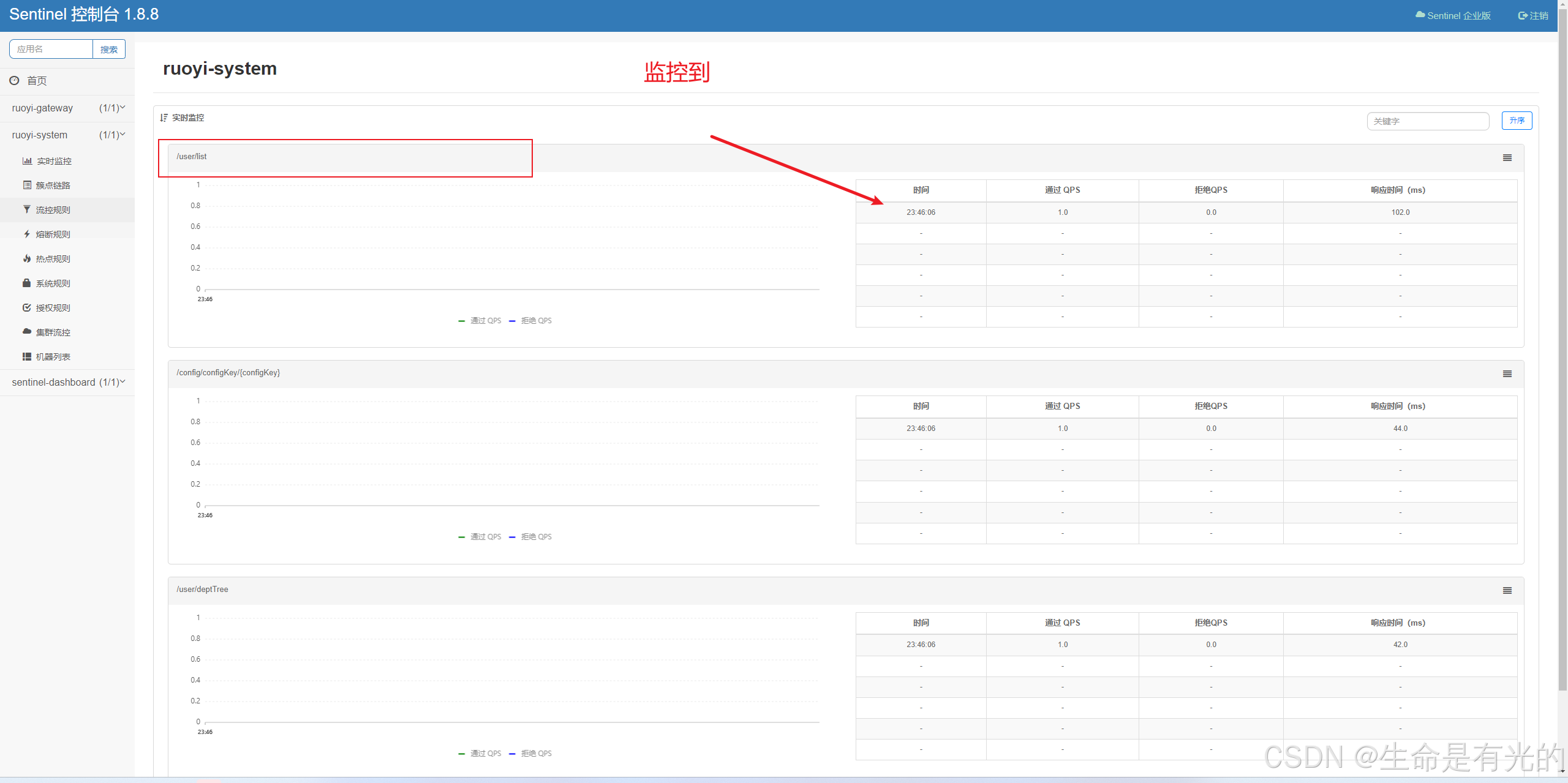Click the /user/list resource name
Image resolution: width=1568 pixels, height=783 pixels.
[x=192, y=157]
